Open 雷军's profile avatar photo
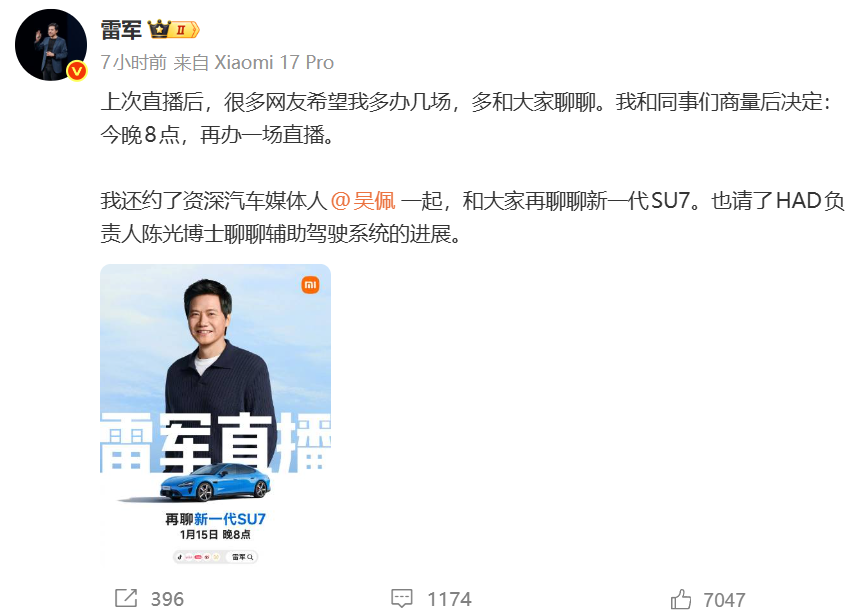The image size is (856, 614). coord(51,45)
